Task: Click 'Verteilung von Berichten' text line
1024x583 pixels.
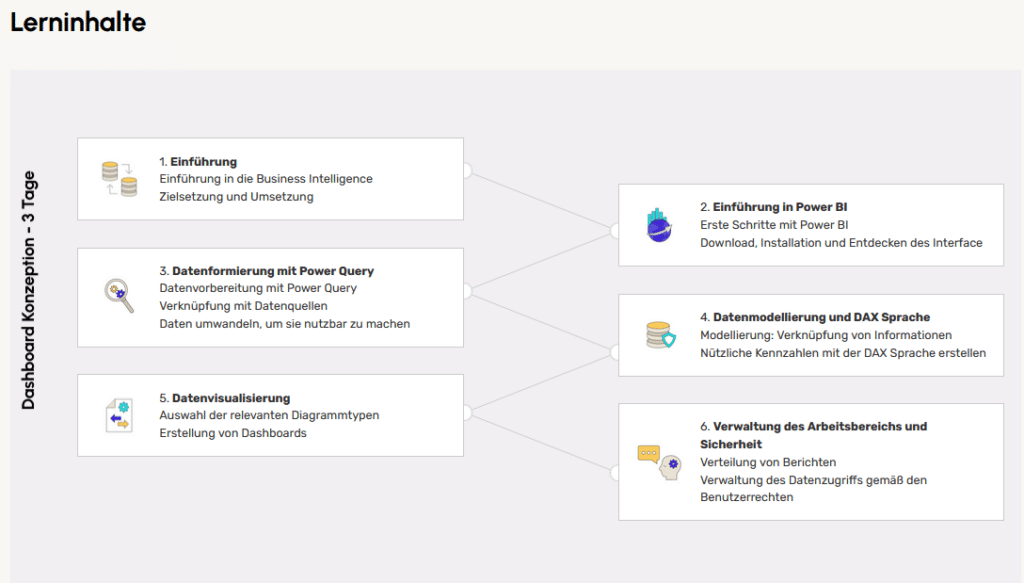Action: pos(768,462)
